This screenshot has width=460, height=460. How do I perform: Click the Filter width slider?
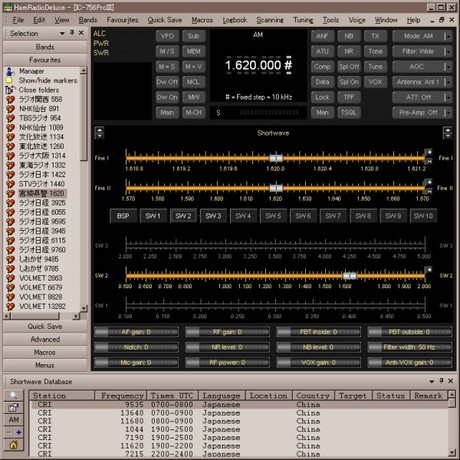click(x=410, y=347)
